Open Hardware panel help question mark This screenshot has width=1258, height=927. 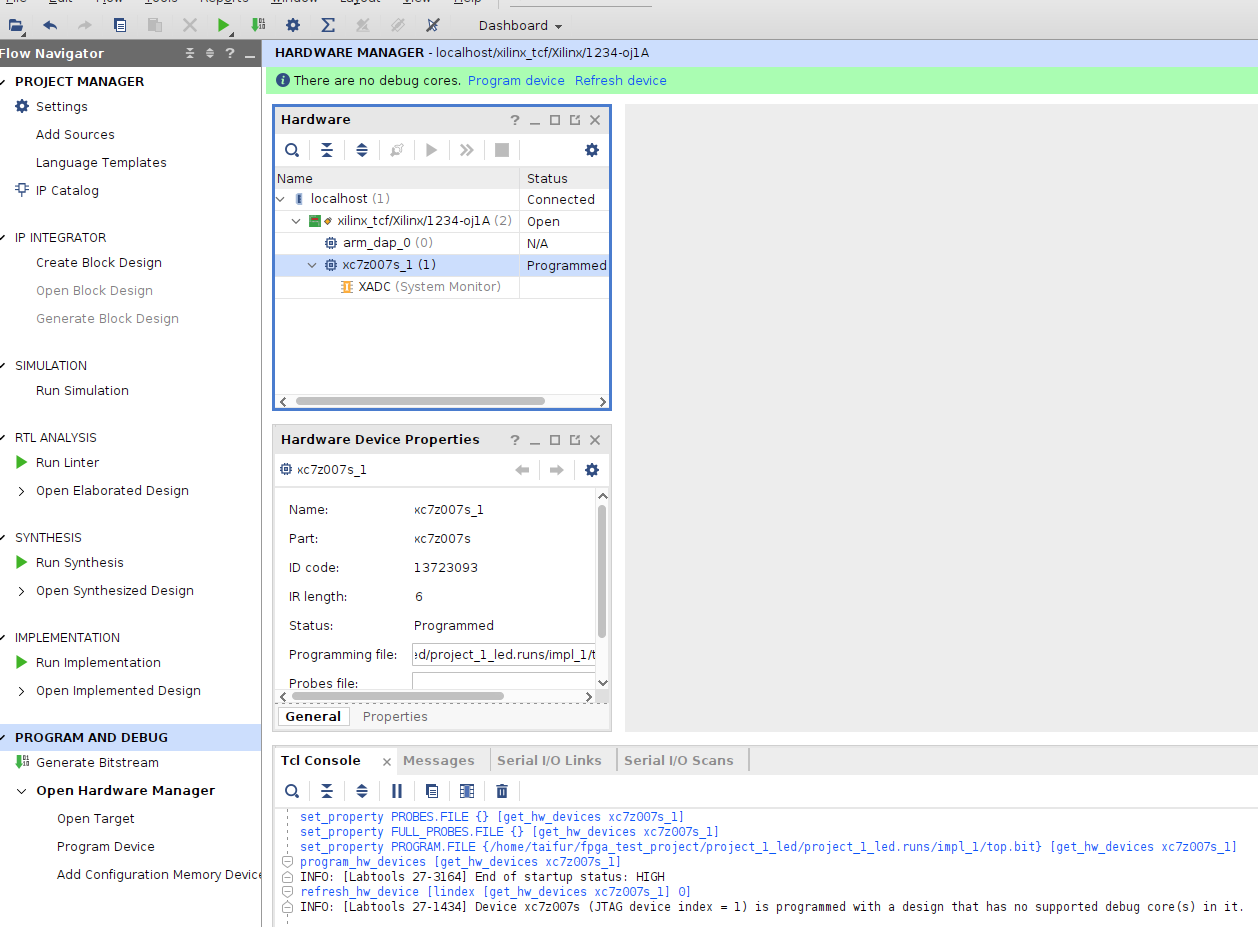[x=515, y=120]
